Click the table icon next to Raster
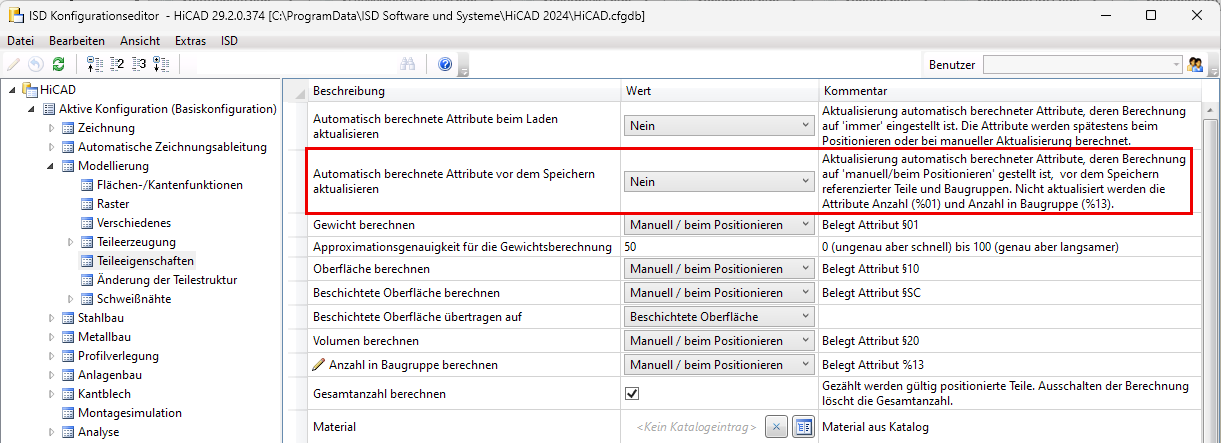The height and width of the screenshot is (443, 1221). 87,204
